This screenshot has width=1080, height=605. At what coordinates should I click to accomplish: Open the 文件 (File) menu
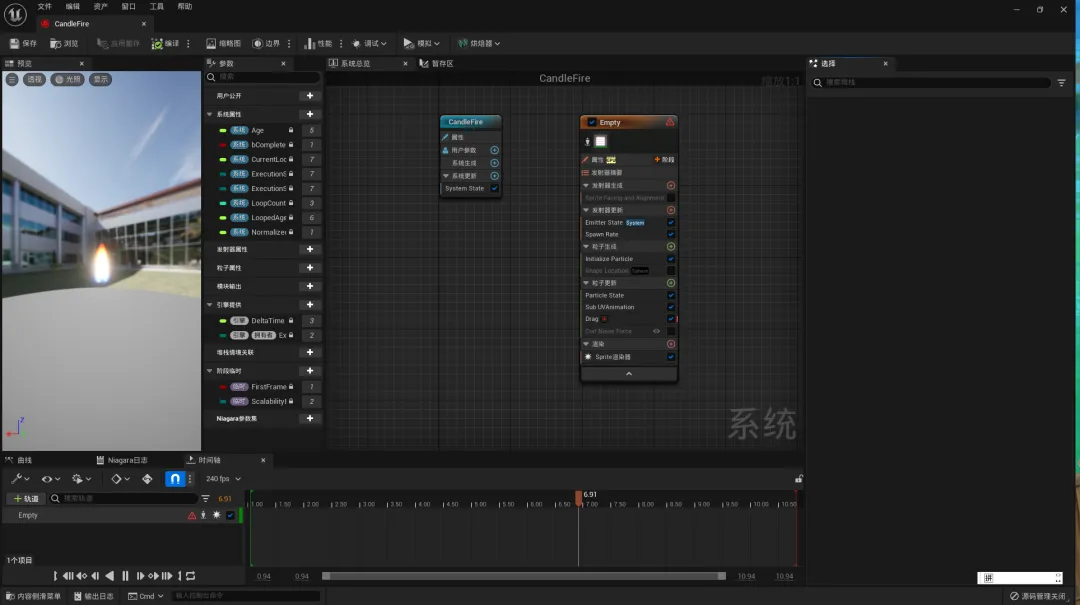tap(44, 6)
